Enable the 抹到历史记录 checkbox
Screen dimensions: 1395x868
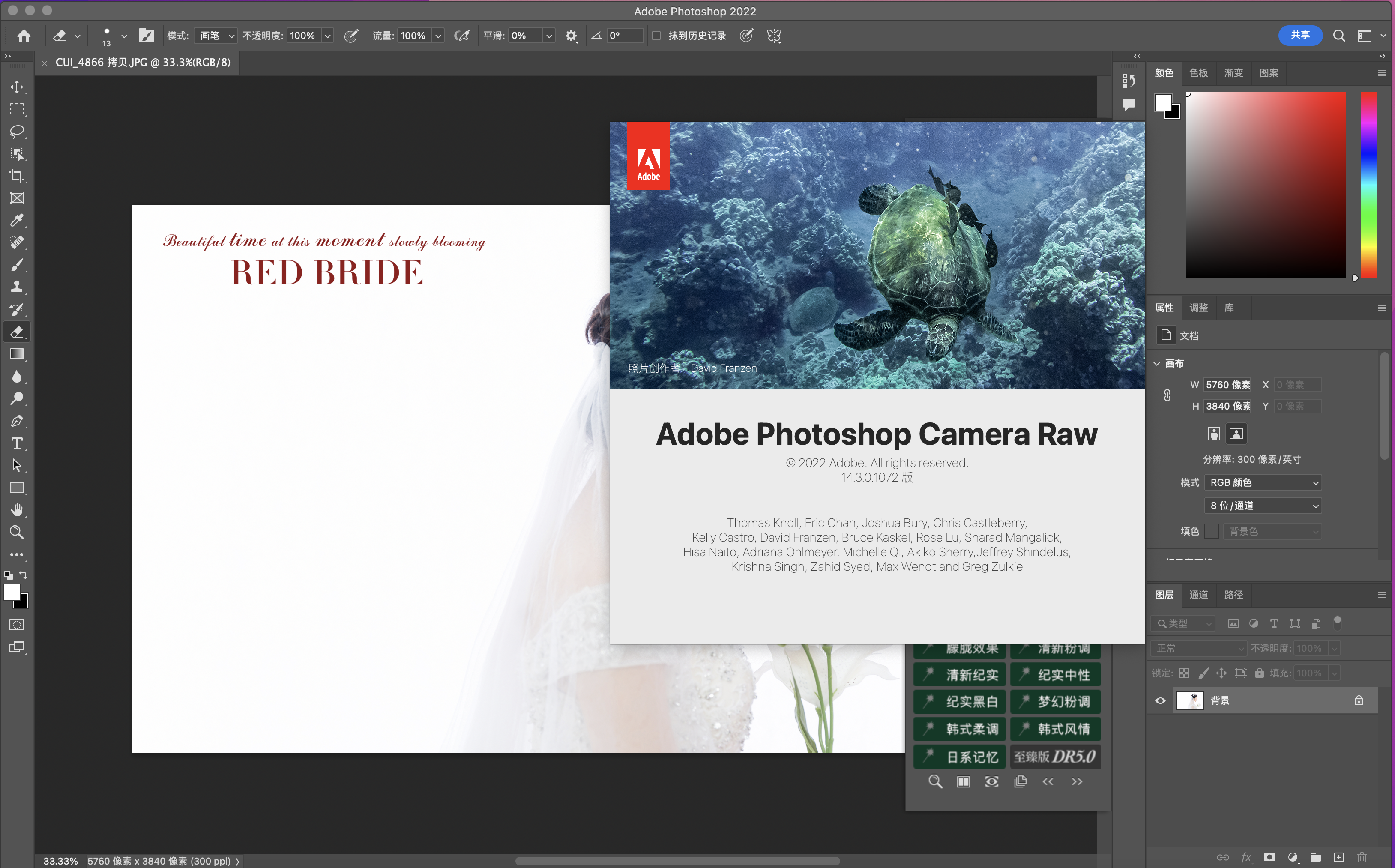[x=657, y=36]
